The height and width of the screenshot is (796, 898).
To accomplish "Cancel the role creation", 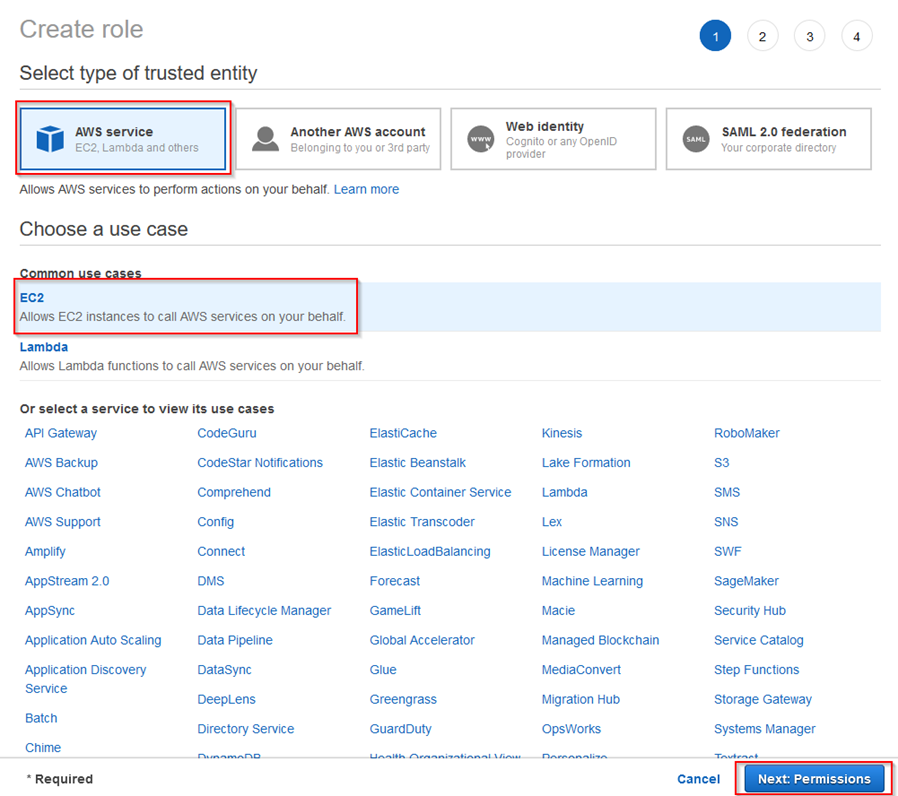I will pos(698,779).
